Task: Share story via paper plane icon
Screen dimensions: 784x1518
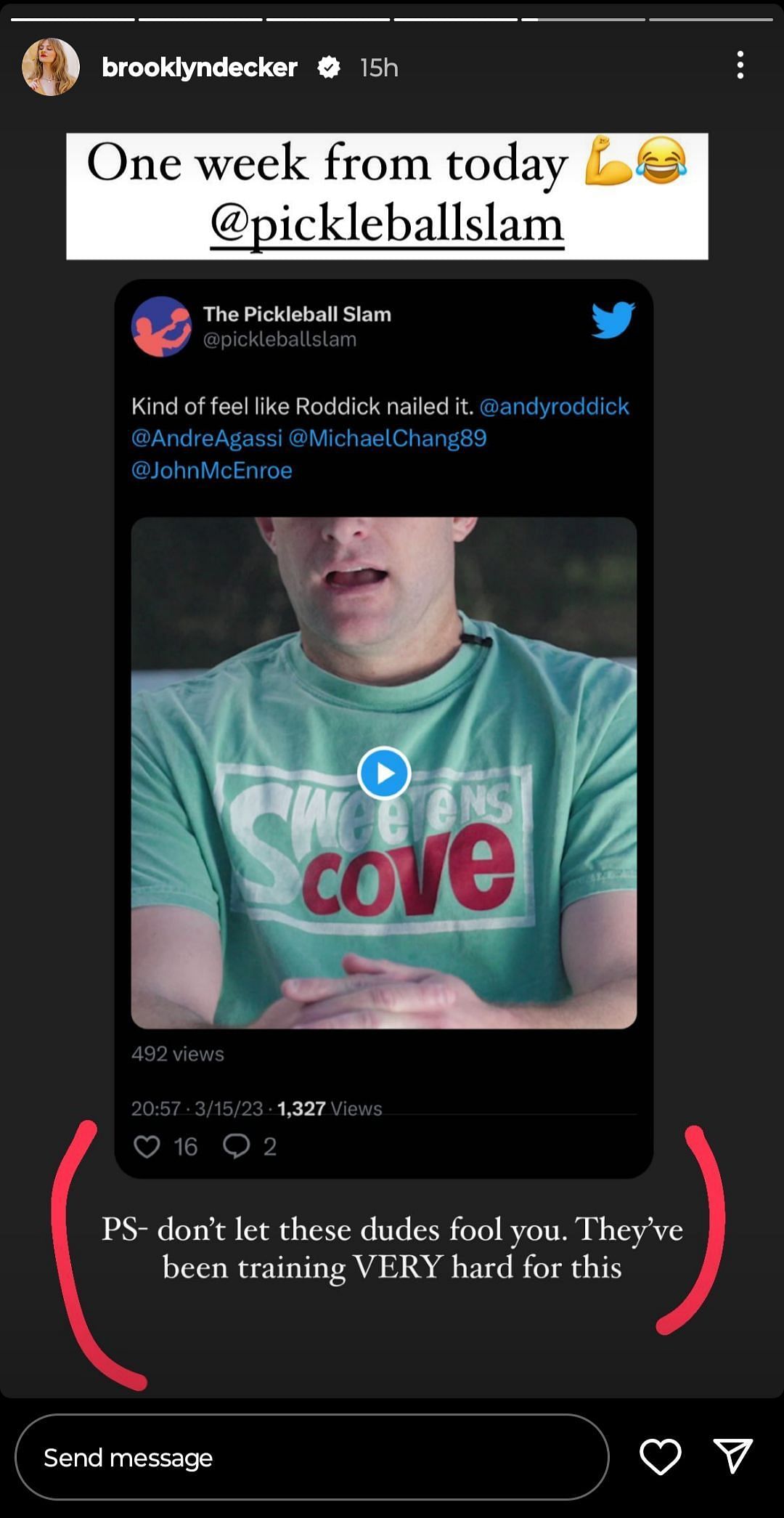Action: pyautogui.click(x=733, y=1456)
